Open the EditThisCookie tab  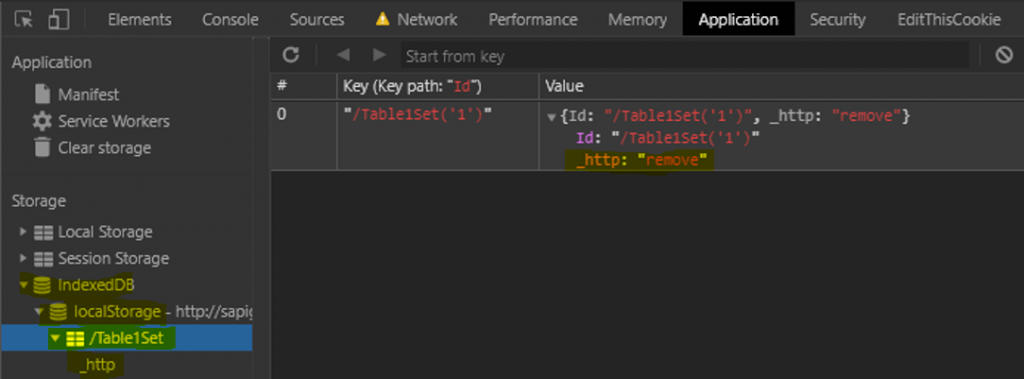[x=949, y=20]
